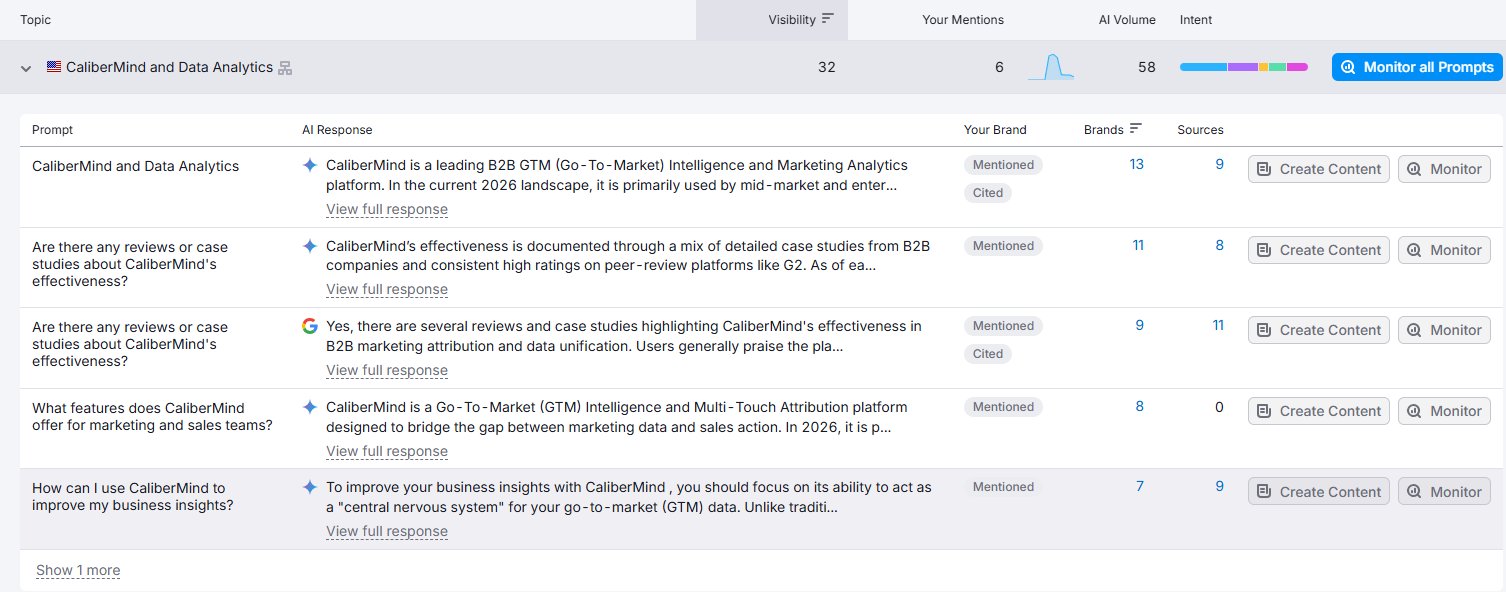This screenshot has height=592, width=1506.
Task: Click the Google icon next to 'Yes, there are several reviews'
Action: [x=310, y=326]
